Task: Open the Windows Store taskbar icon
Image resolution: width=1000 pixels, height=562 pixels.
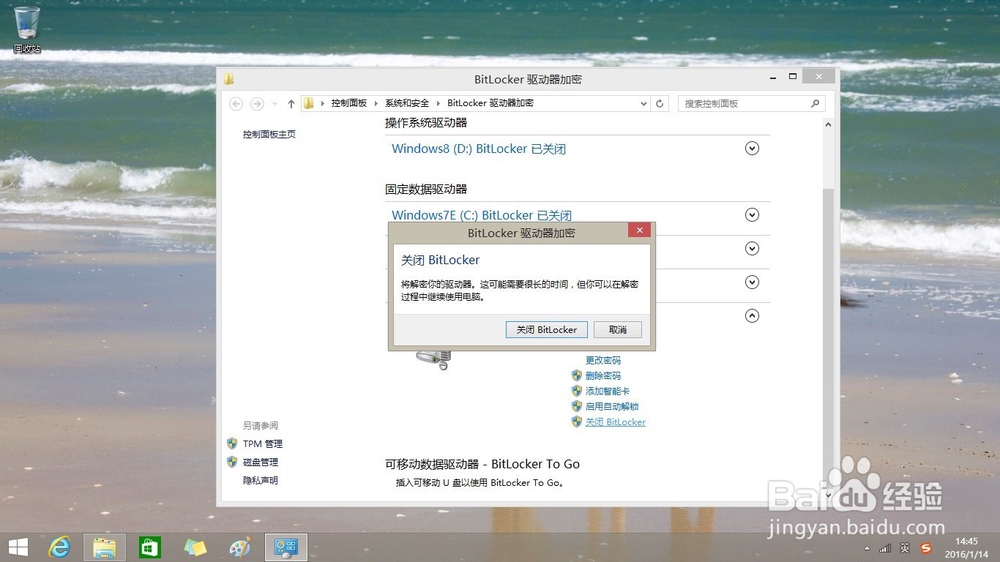Action: click(150, 547)
